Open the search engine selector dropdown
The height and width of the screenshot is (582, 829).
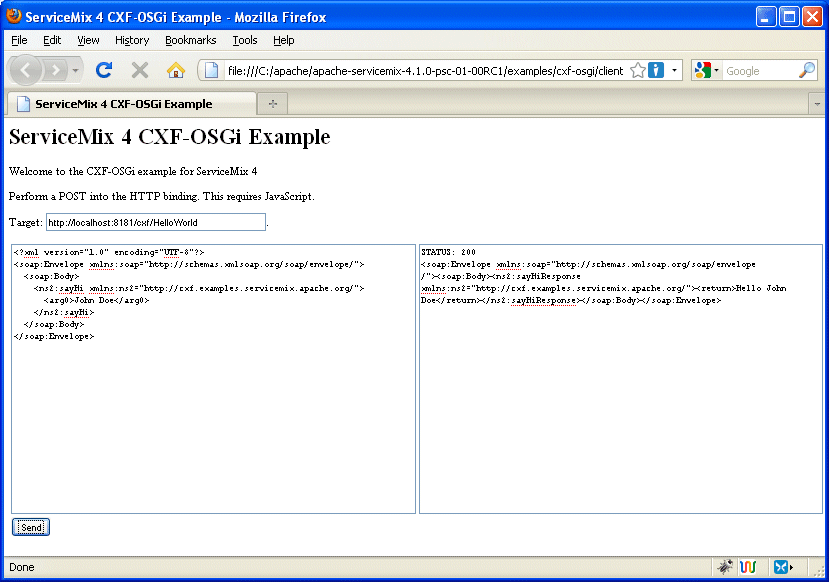[716, 70]
